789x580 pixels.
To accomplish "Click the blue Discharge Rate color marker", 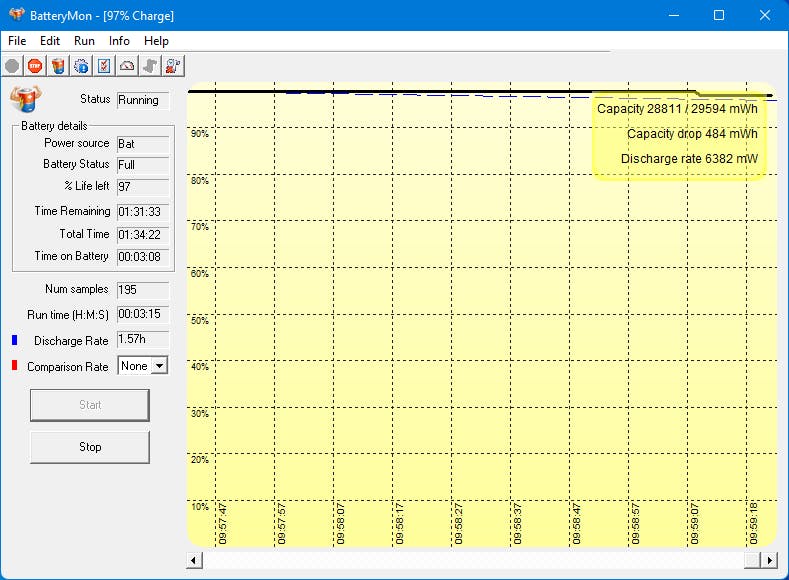I will click(x=15, y=341).
